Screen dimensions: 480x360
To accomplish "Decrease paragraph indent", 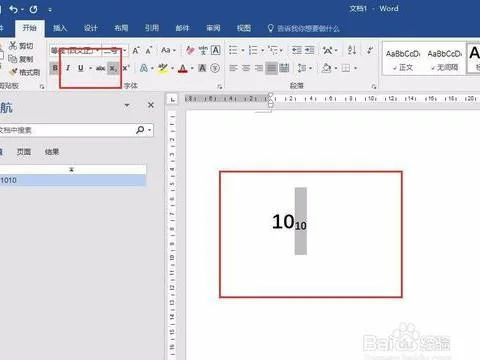I will [297, 50].
